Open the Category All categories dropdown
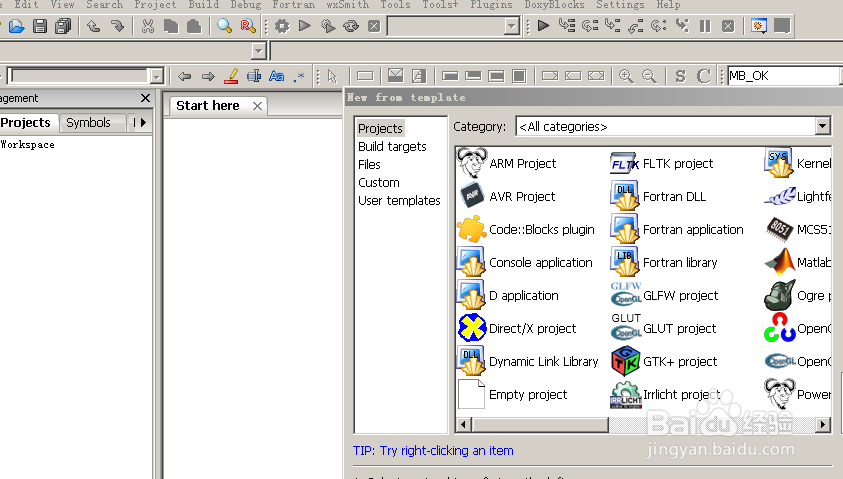843x479 pixels. [822, 126]
